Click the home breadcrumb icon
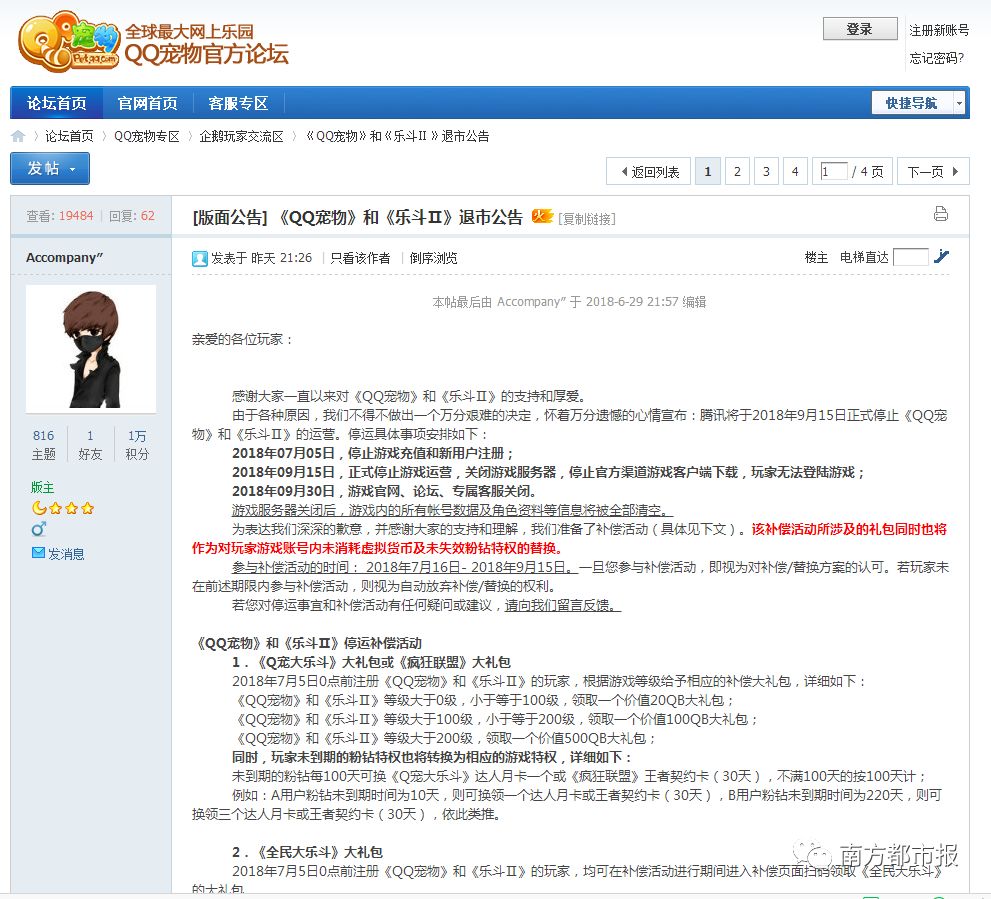991x899 pixels. coord(17,135)
